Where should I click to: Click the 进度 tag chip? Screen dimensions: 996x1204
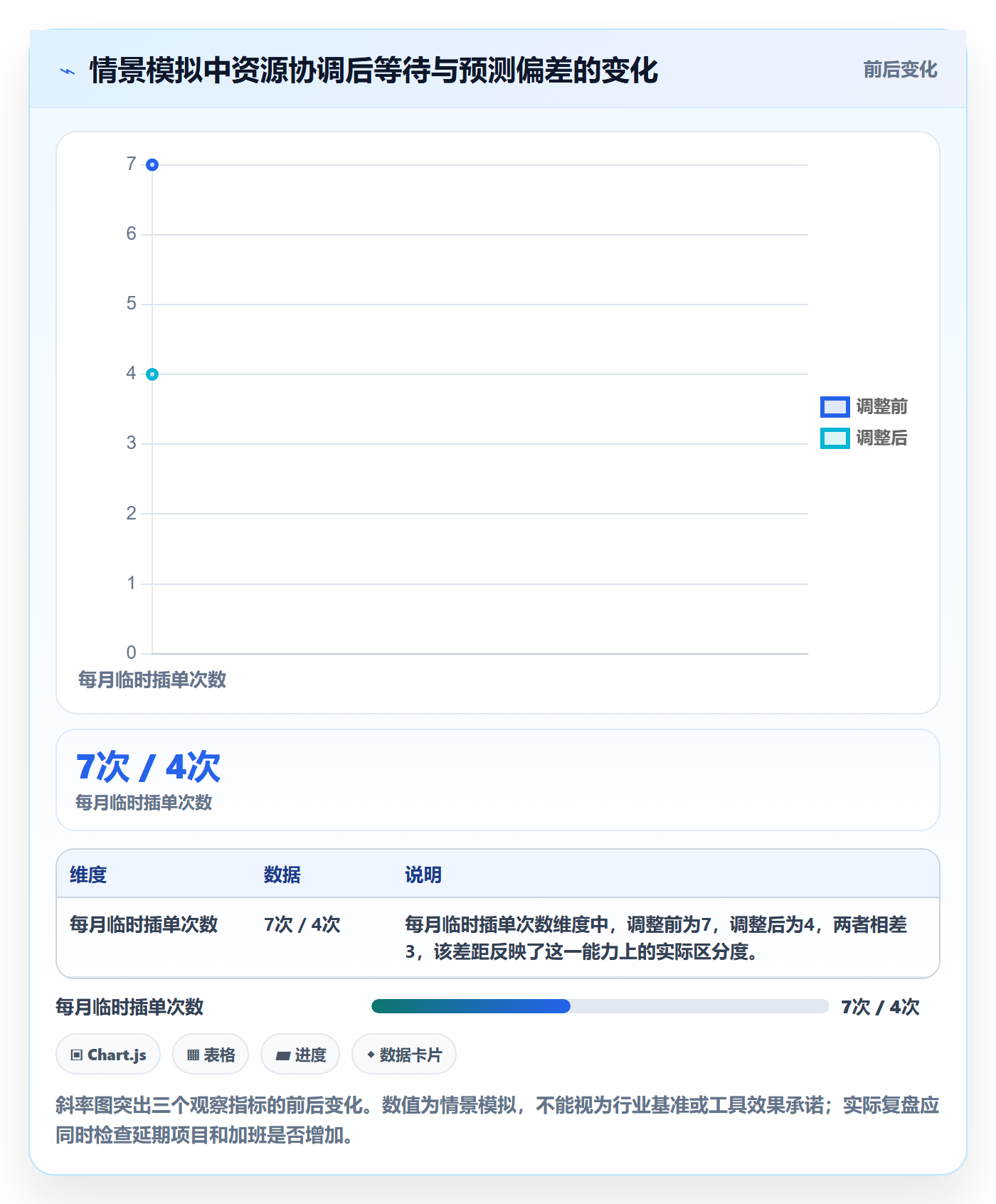coord(300,1055)
